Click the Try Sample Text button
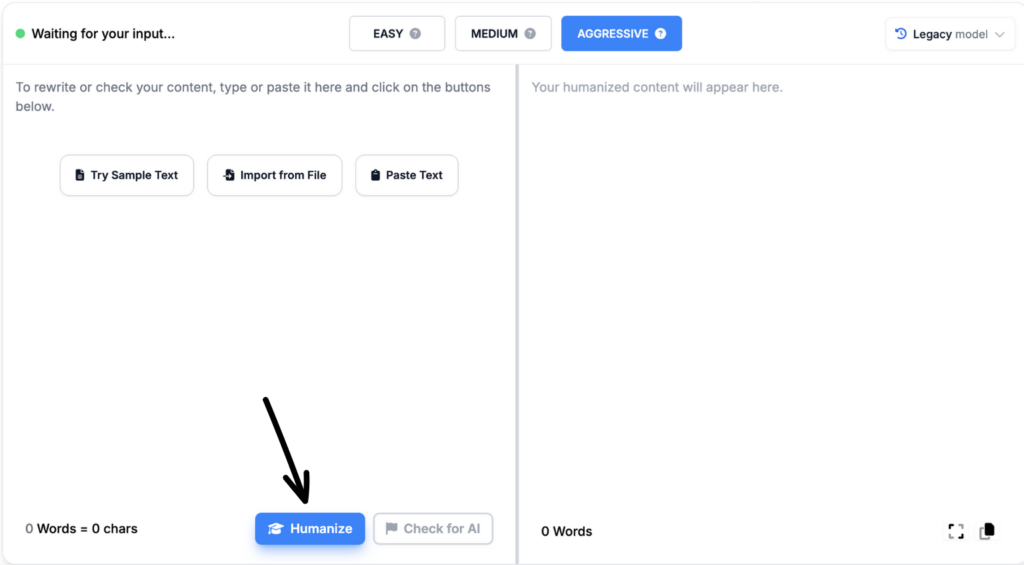 [x=127, y=175]
